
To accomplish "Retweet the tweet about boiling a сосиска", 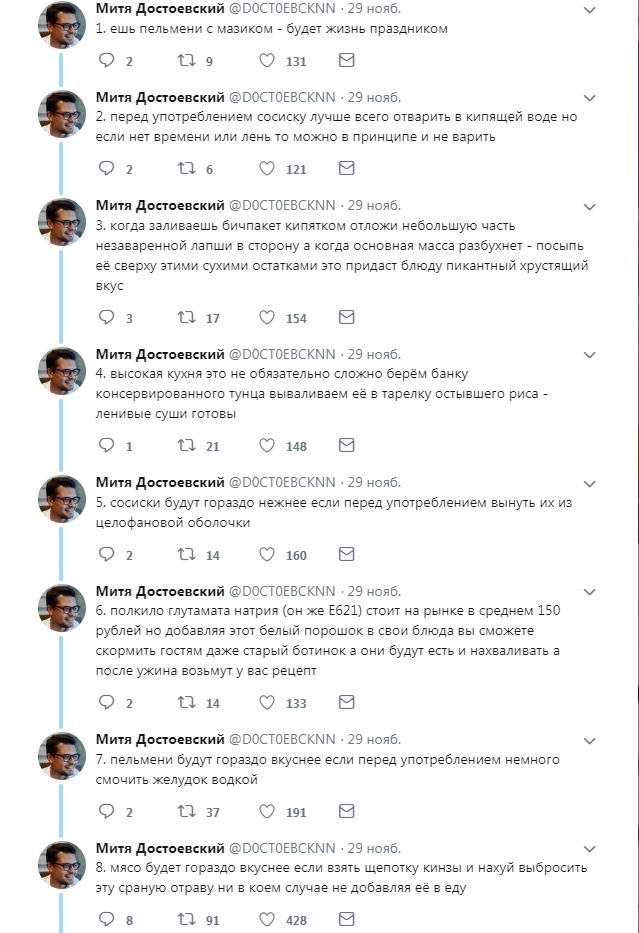I will tap(186, 169).
